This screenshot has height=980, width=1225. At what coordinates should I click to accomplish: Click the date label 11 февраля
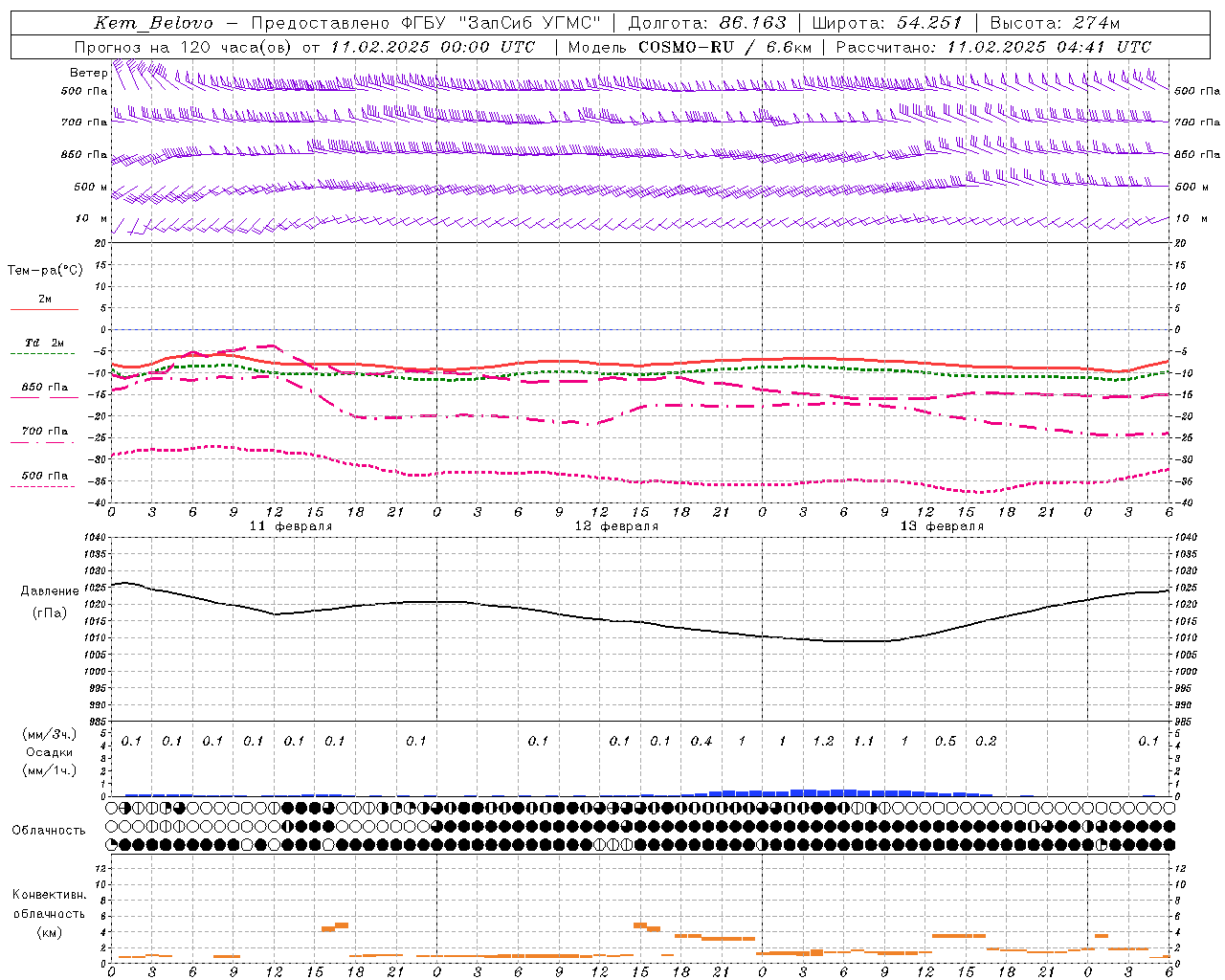click(x=291, y=526)
